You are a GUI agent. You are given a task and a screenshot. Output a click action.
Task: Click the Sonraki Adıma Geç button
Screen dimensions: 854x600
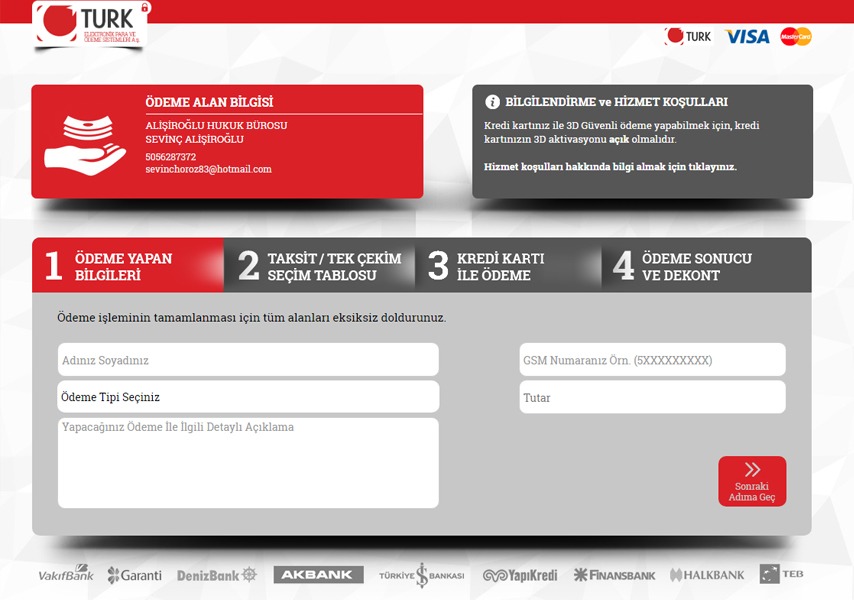pos(752,481)
